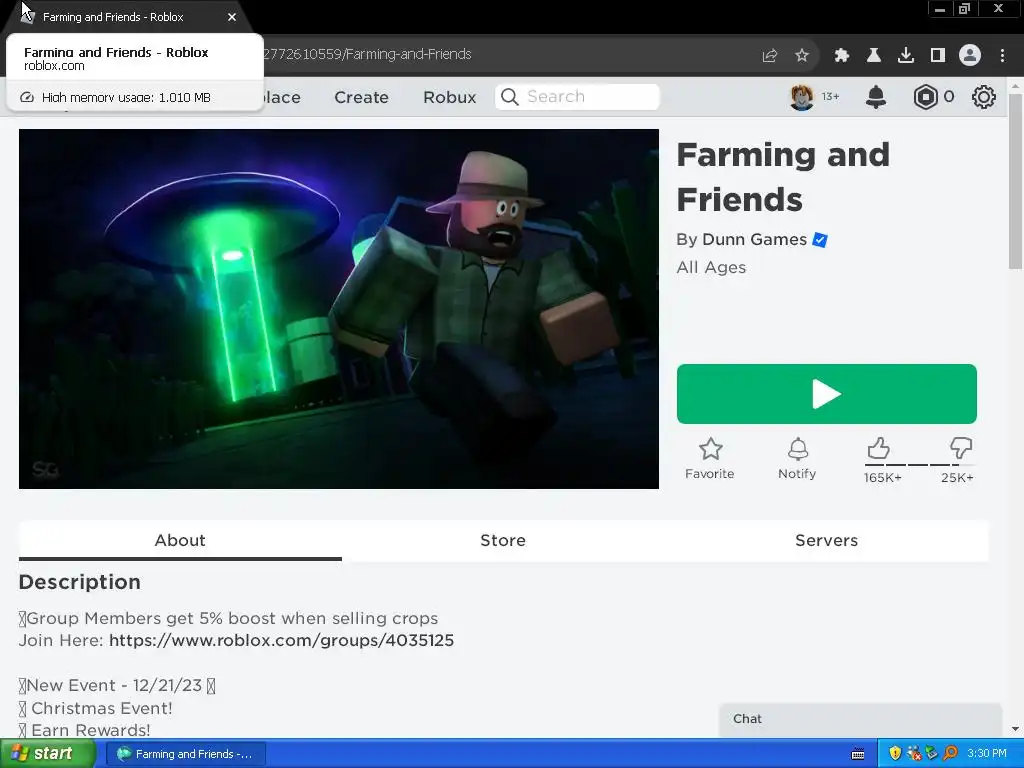Click the like ratio vote bar

pos(920,465)
